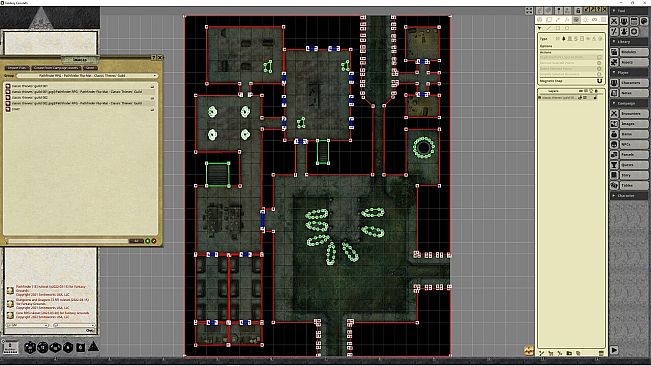Click the Images window search field
651x366 pixels.
69,241
